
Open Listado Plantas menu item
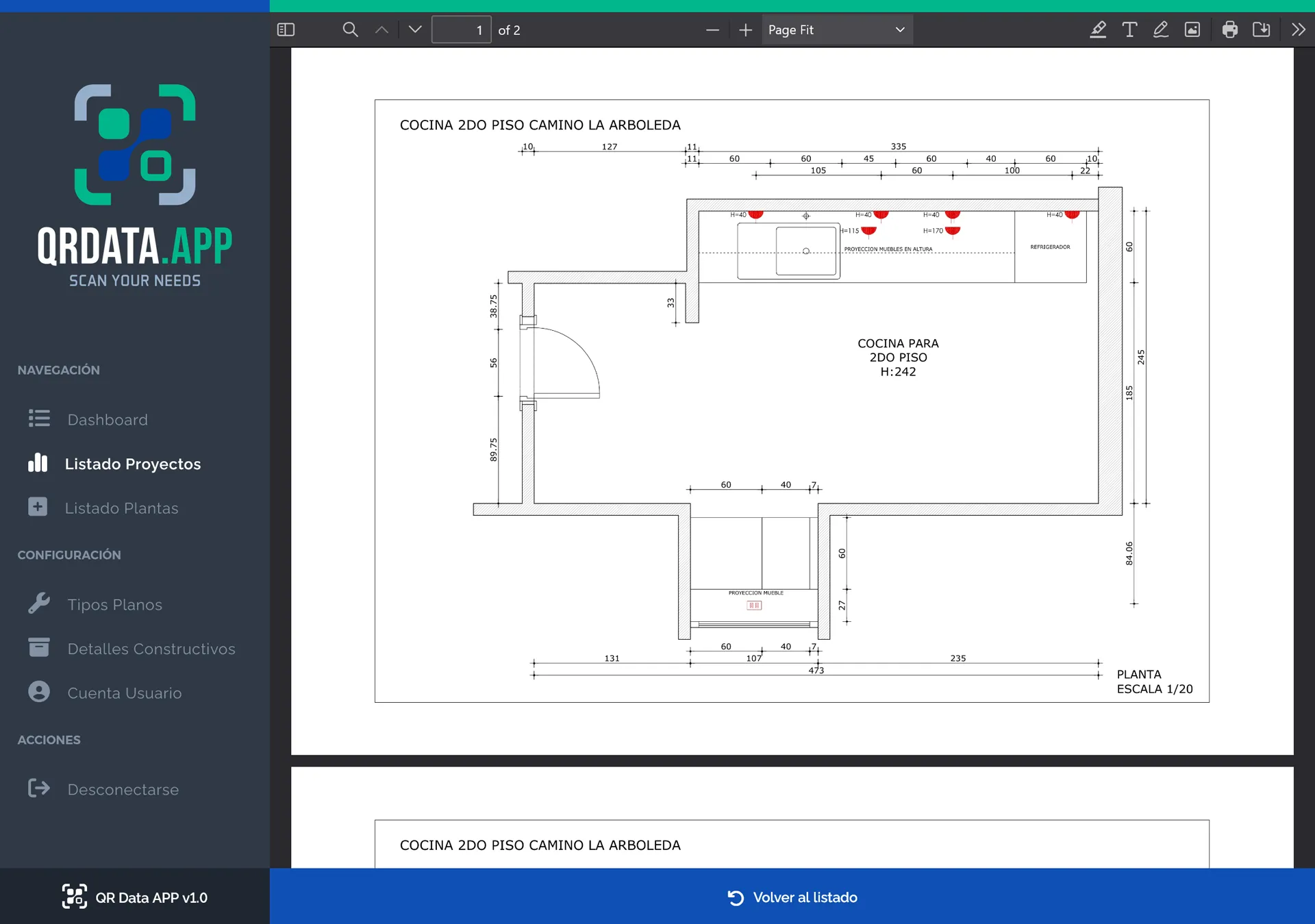point(121,508)
